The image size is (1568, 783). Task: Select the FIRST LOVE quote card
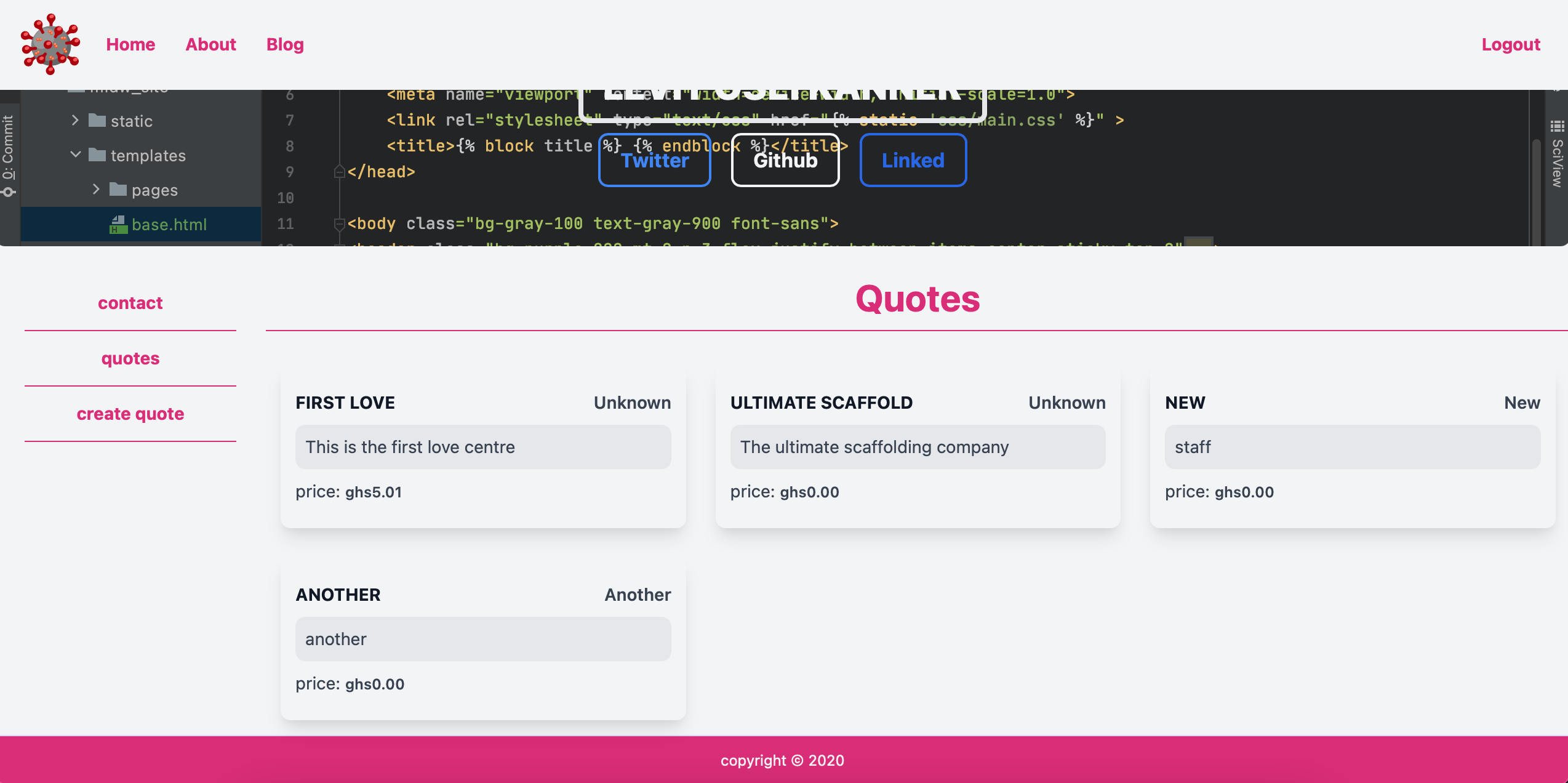483,448
